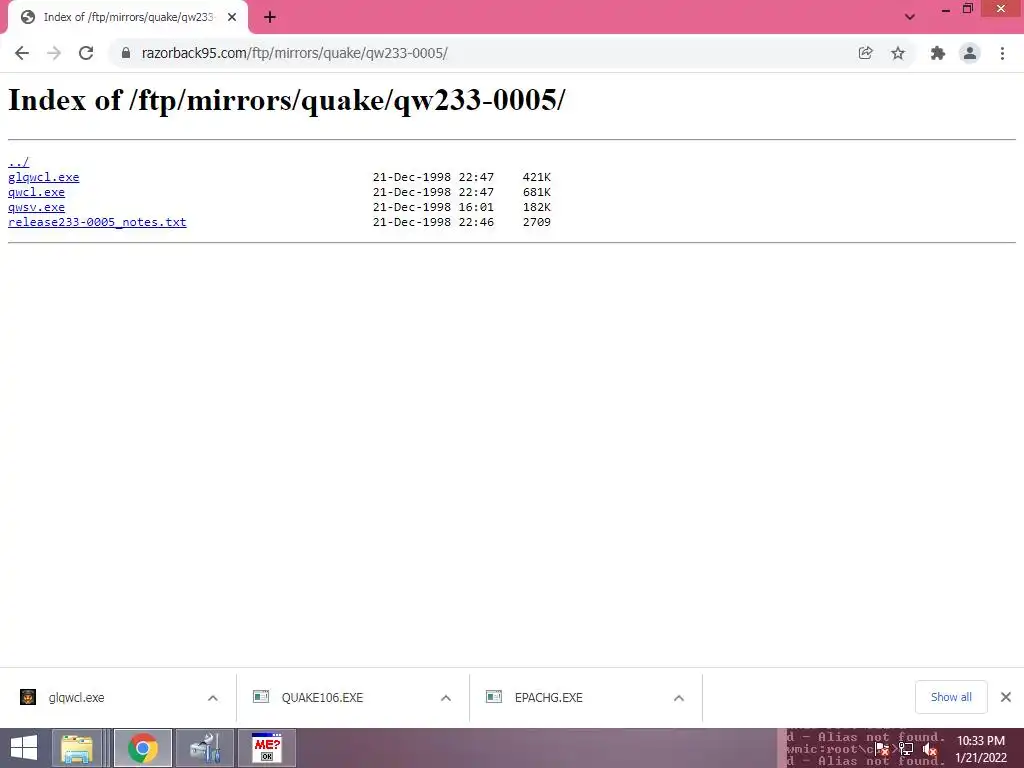Viewport: 1024px width, 768px height.
Task: Click the qwcl.exe link
Action: [37, 192]
